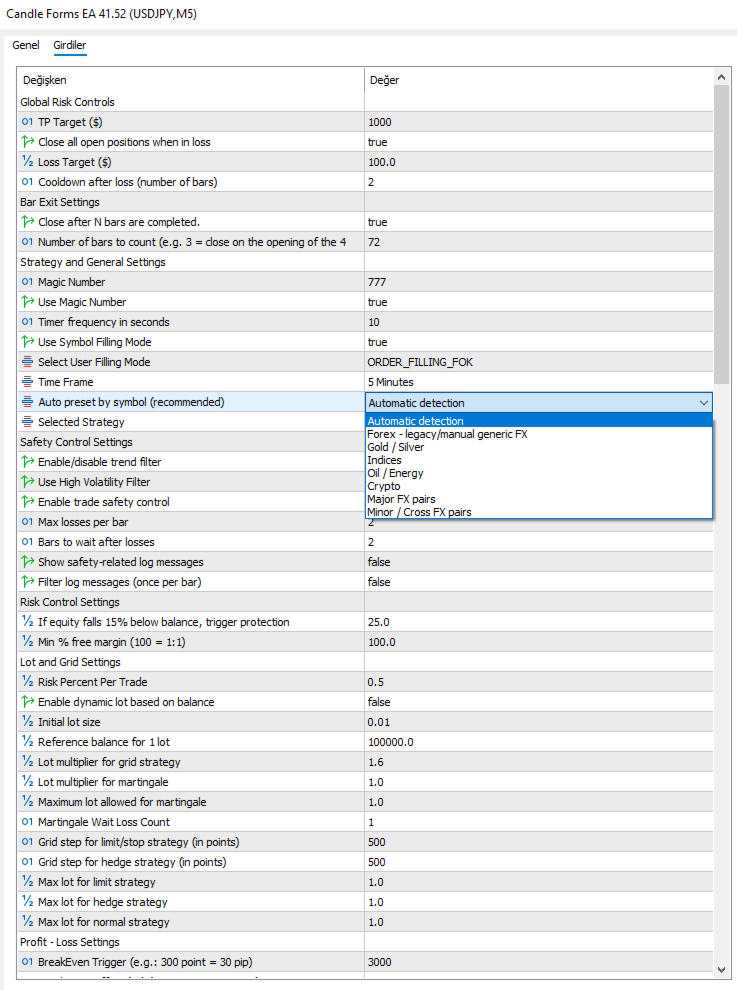Switch to the Genel tab
The image size is (737, 990).
26,45
